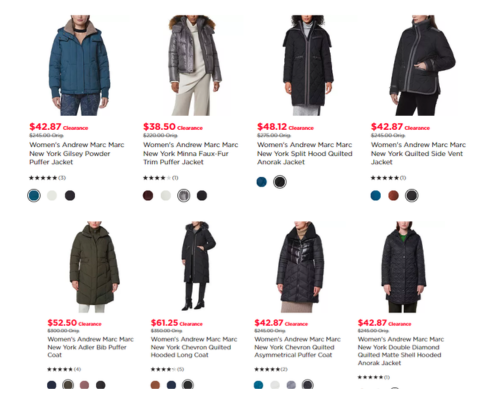Select the rust orange swatch on Quilted Side Vent Jacket
500x400 pixels.
(393, 195)
